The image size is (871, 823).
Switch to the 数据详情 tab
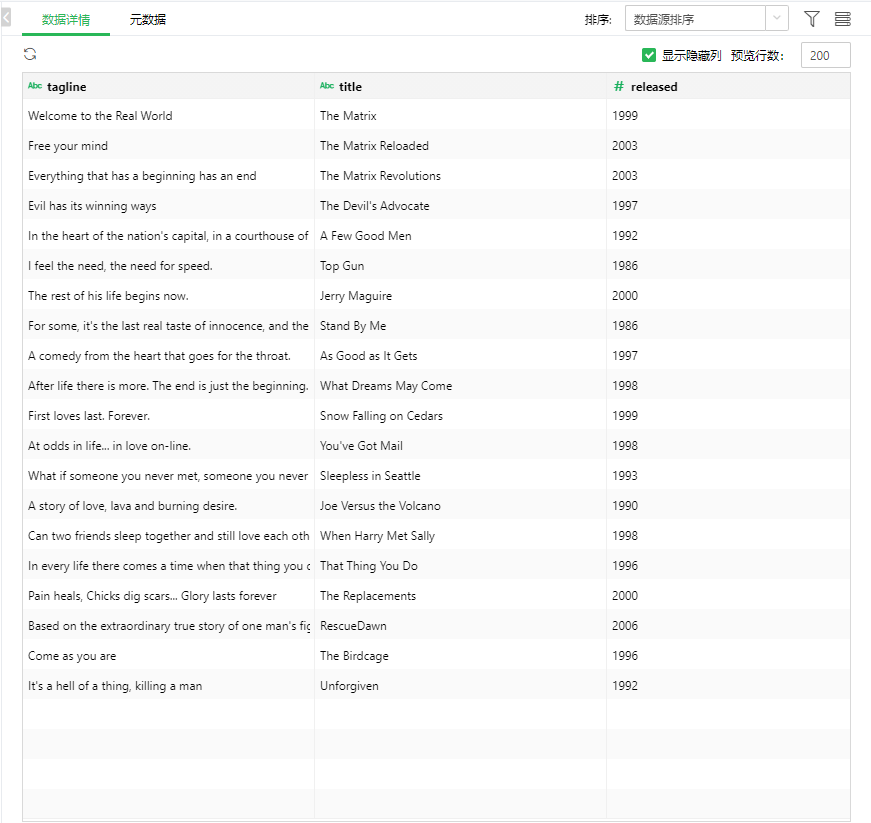pos(66,19)
